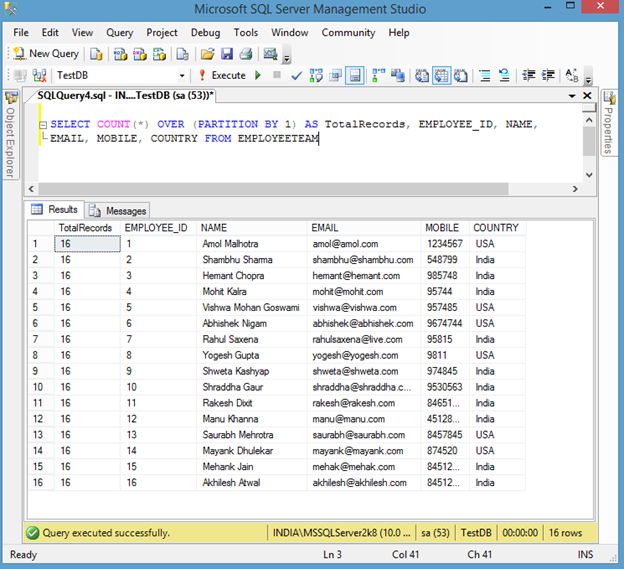Click the Execute button
Viewport: 624px width, 569px height.
click(221, 75)
